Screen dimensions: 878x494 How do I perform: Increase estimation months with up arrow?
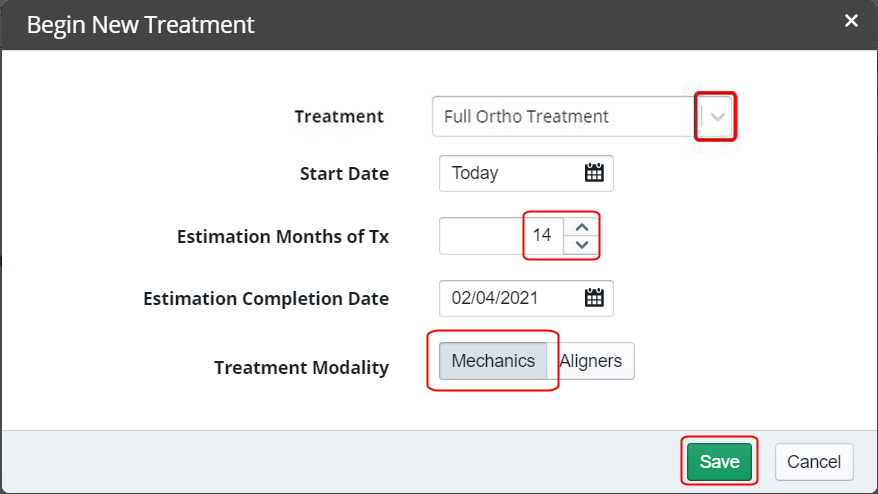pos(582,227)
